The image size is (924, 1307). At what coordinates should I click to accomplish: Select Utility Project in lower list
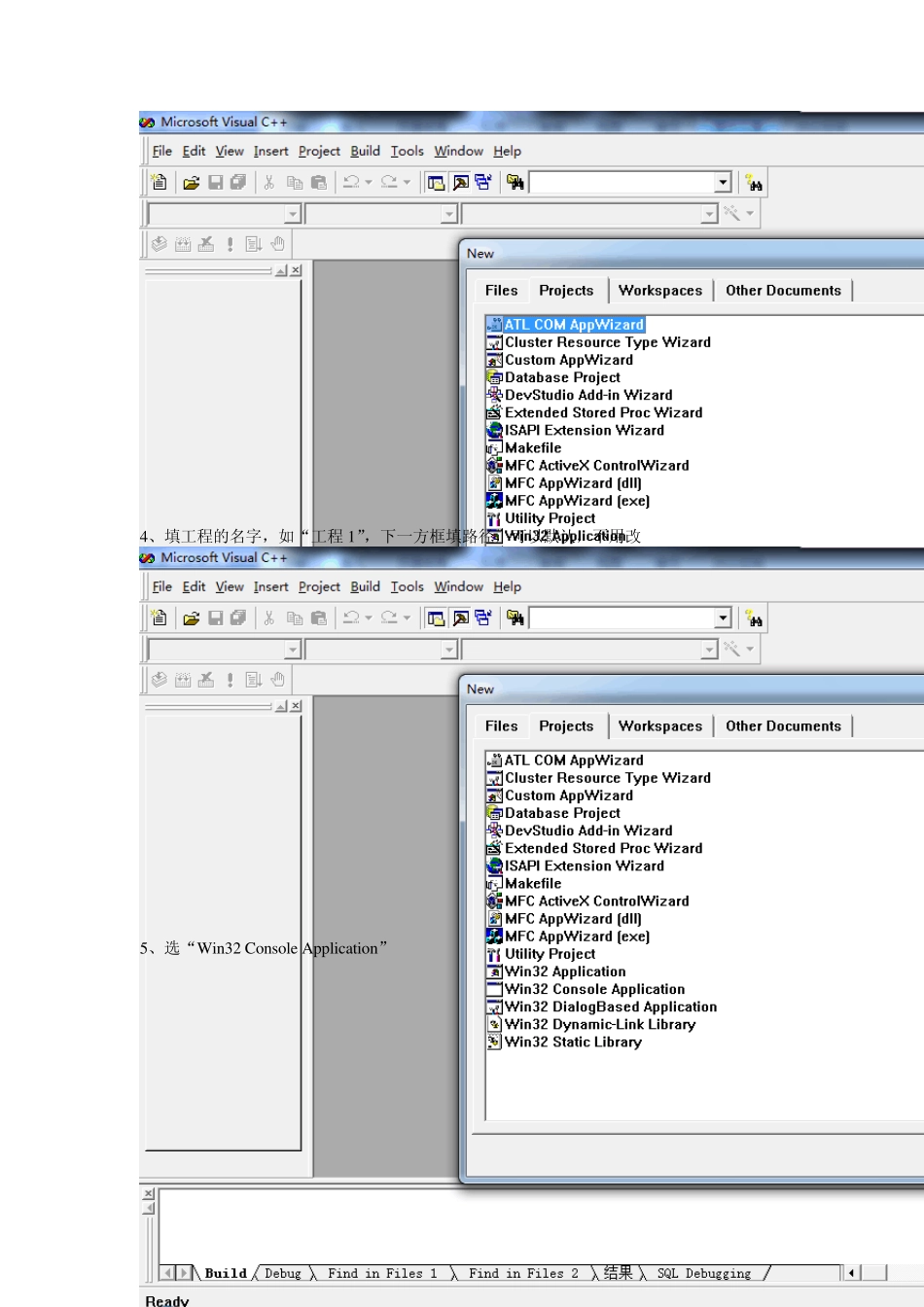click(541, 954)
